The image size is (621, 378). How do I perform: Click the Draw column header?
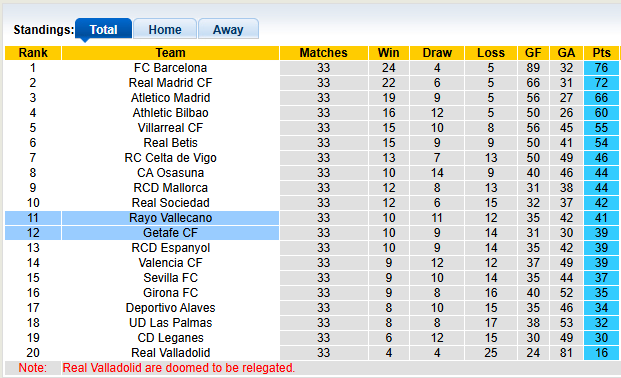coord(437,53)
